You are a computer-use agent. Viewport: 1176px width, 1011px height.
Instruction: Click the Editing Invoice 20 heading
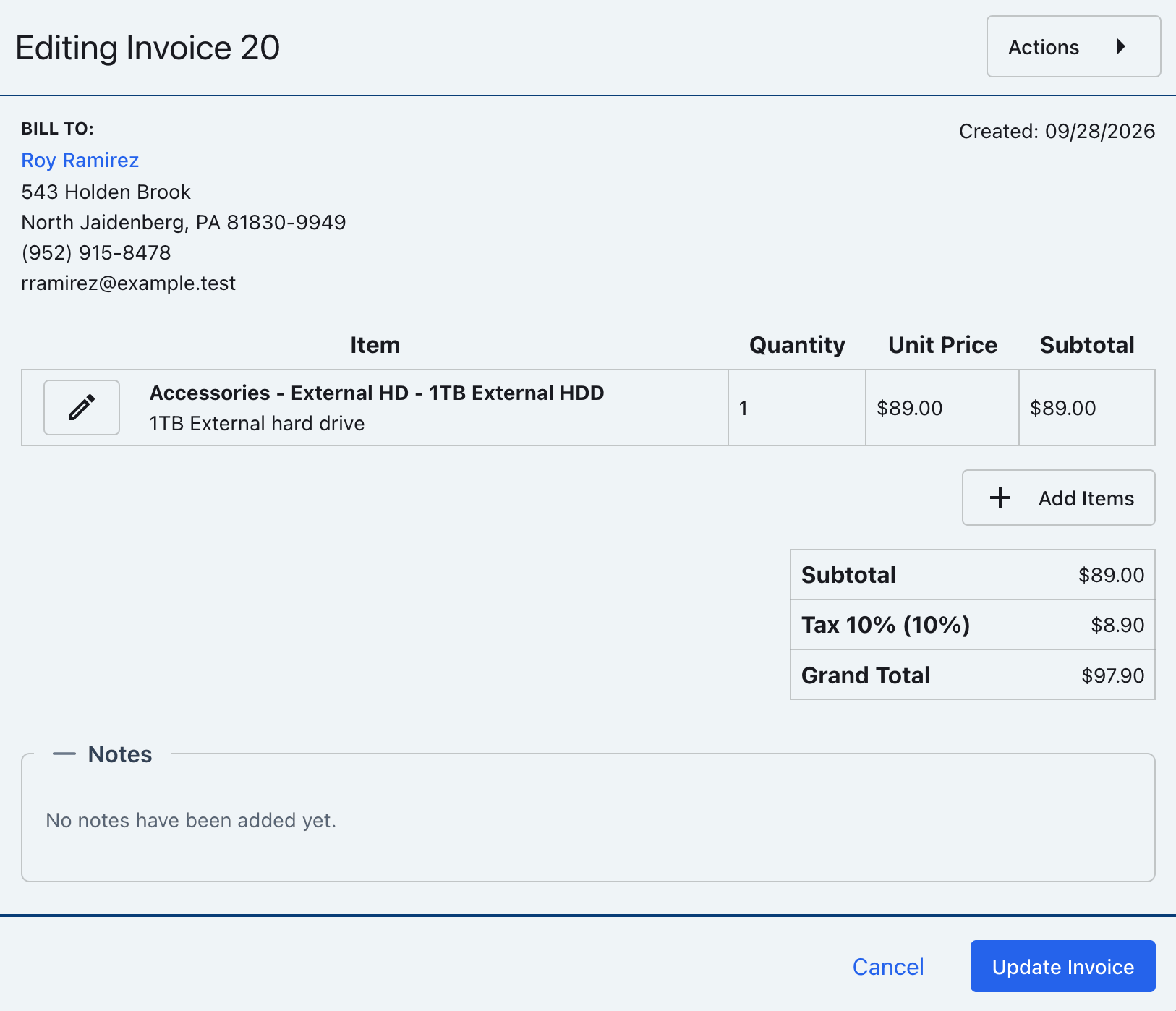coord(148,48)
